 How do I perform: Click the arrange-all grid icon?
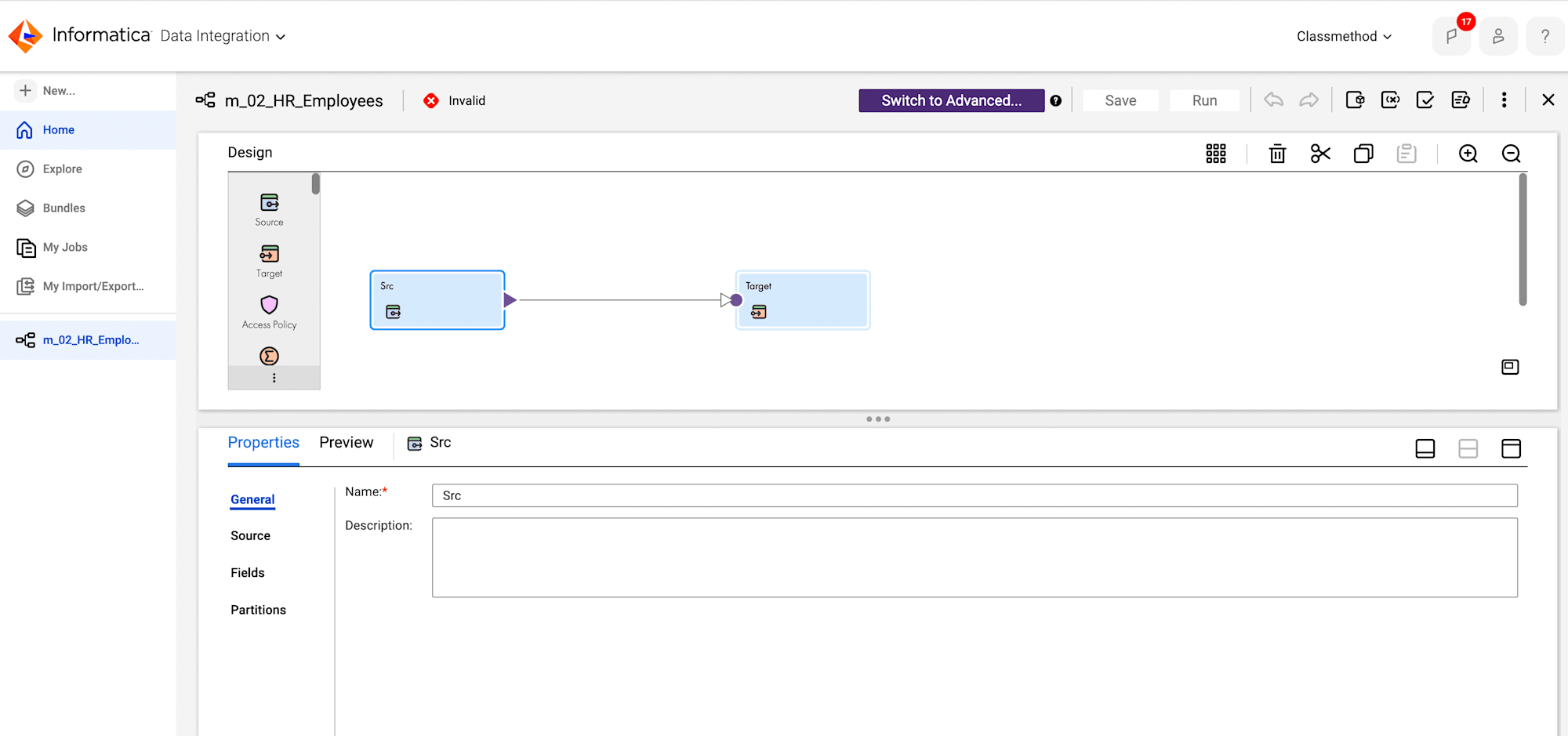[x=1216, y=154]
